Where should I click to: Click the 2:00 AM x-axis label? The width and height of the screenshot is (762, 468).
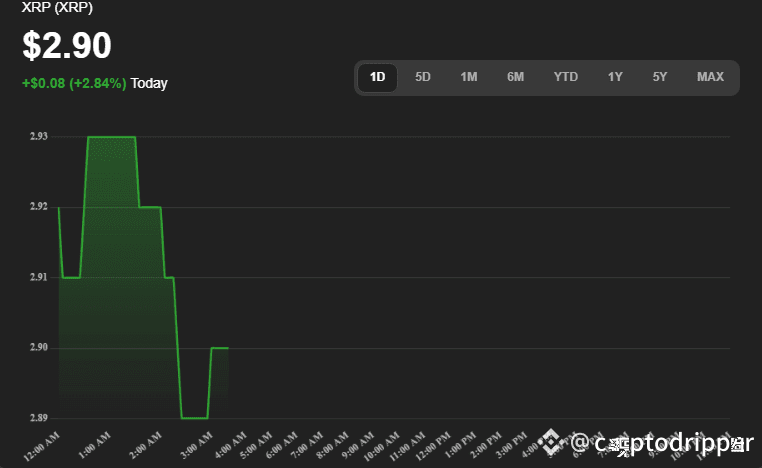click(x=146, y=445)
